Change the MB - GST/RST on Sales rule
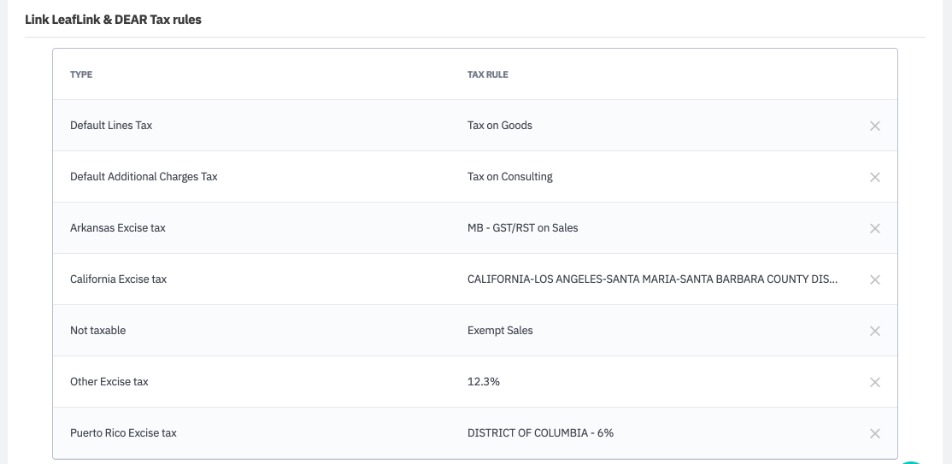952x464 pixels. click(x=522, y=228)
